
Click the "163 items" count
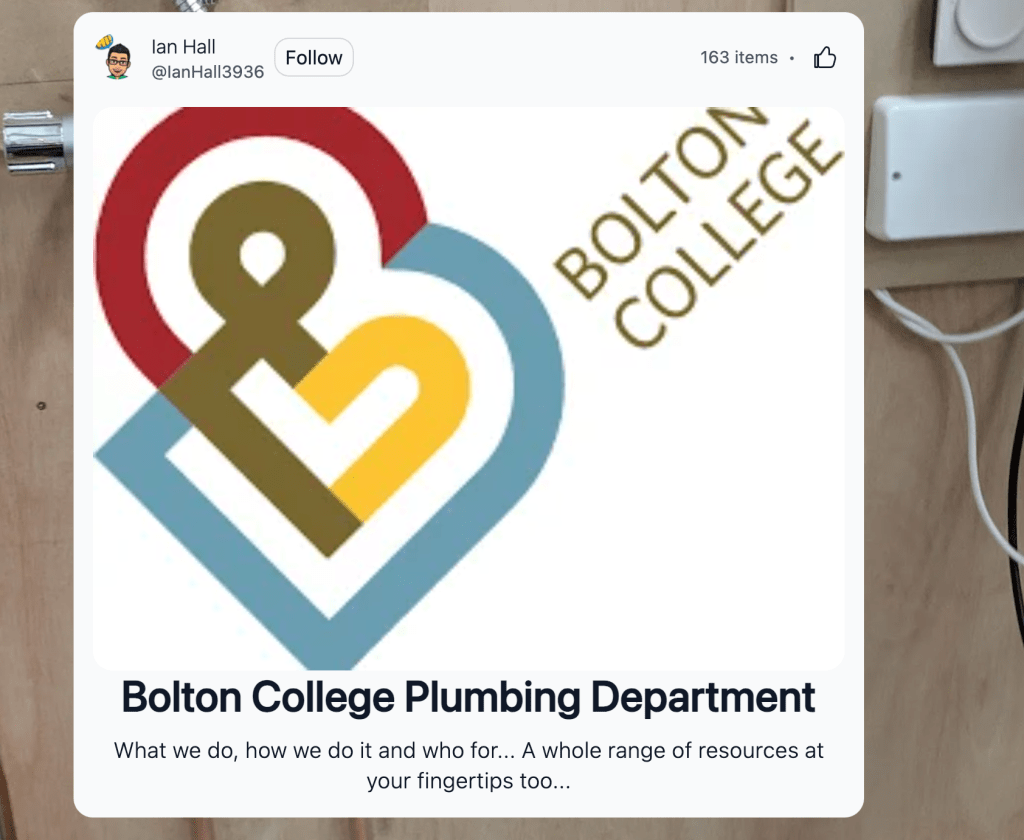[x=739, y=58]
